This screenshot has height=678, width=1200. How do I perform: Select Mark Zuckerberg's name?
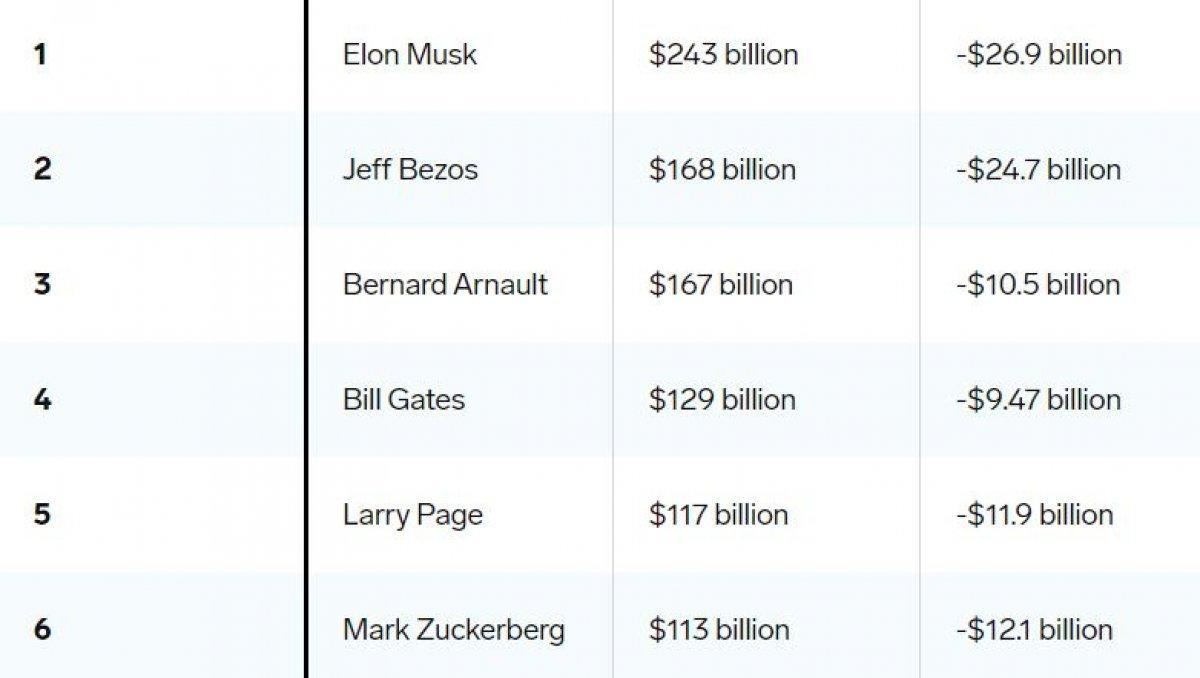click(453, 630)
